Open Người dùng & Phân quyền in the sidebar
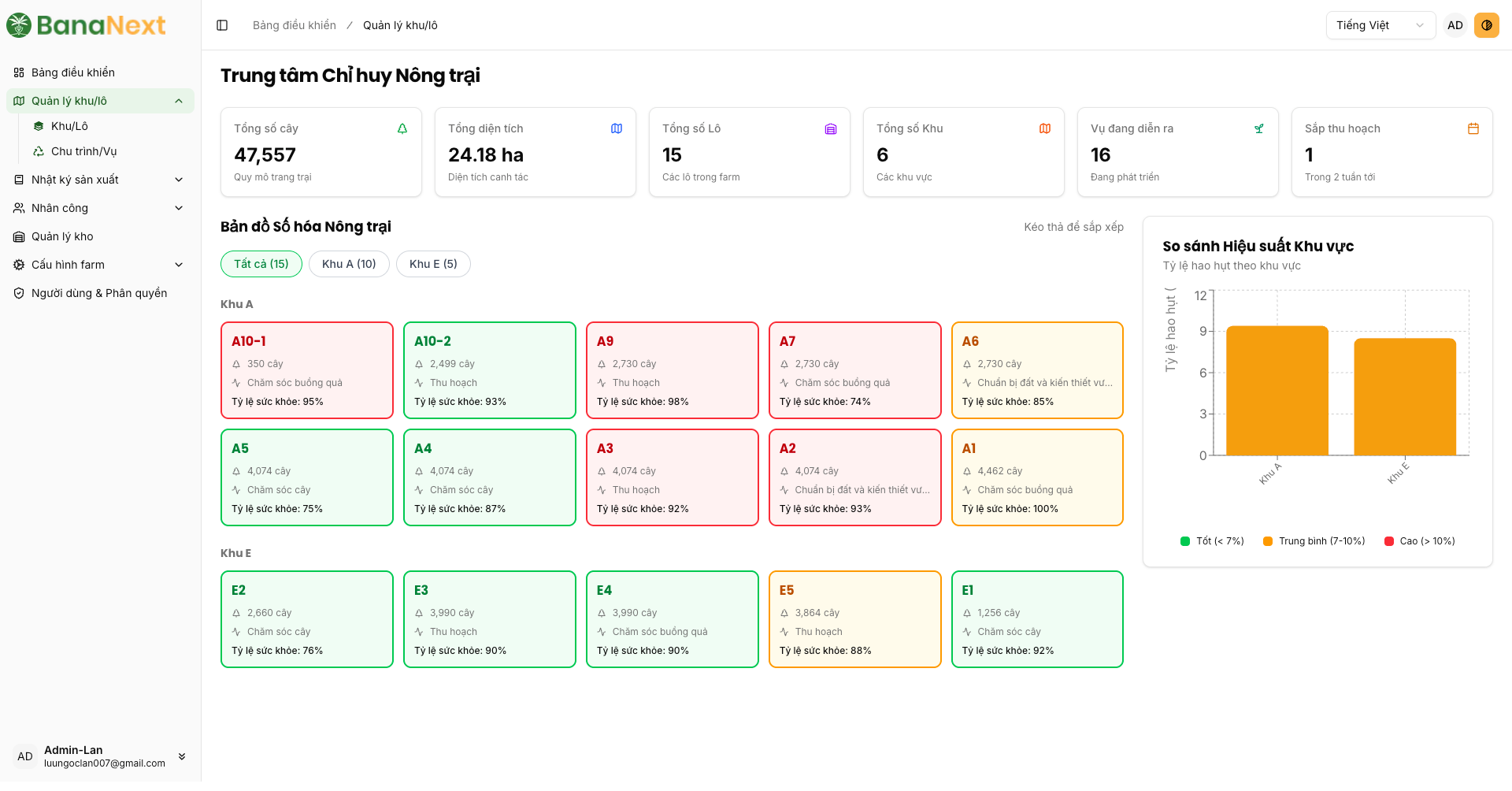 (x=98, y=292)
